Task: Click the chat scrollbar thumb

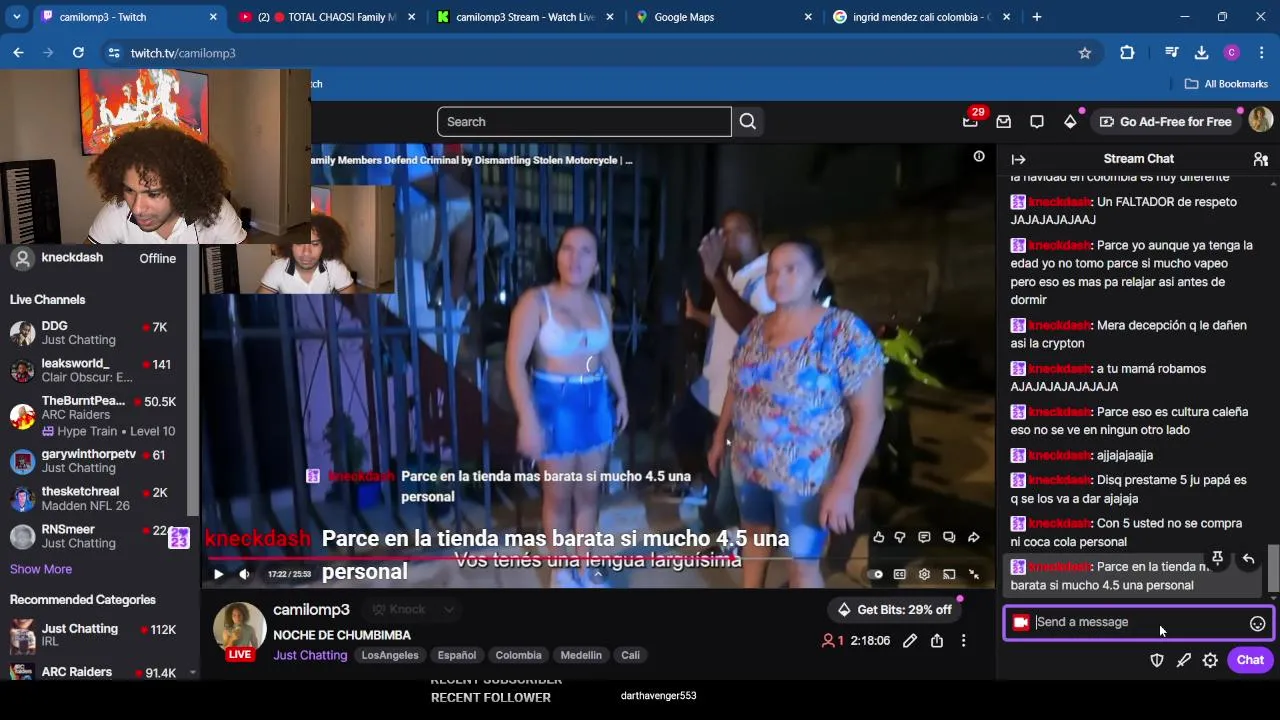Action: point(1273,568)
